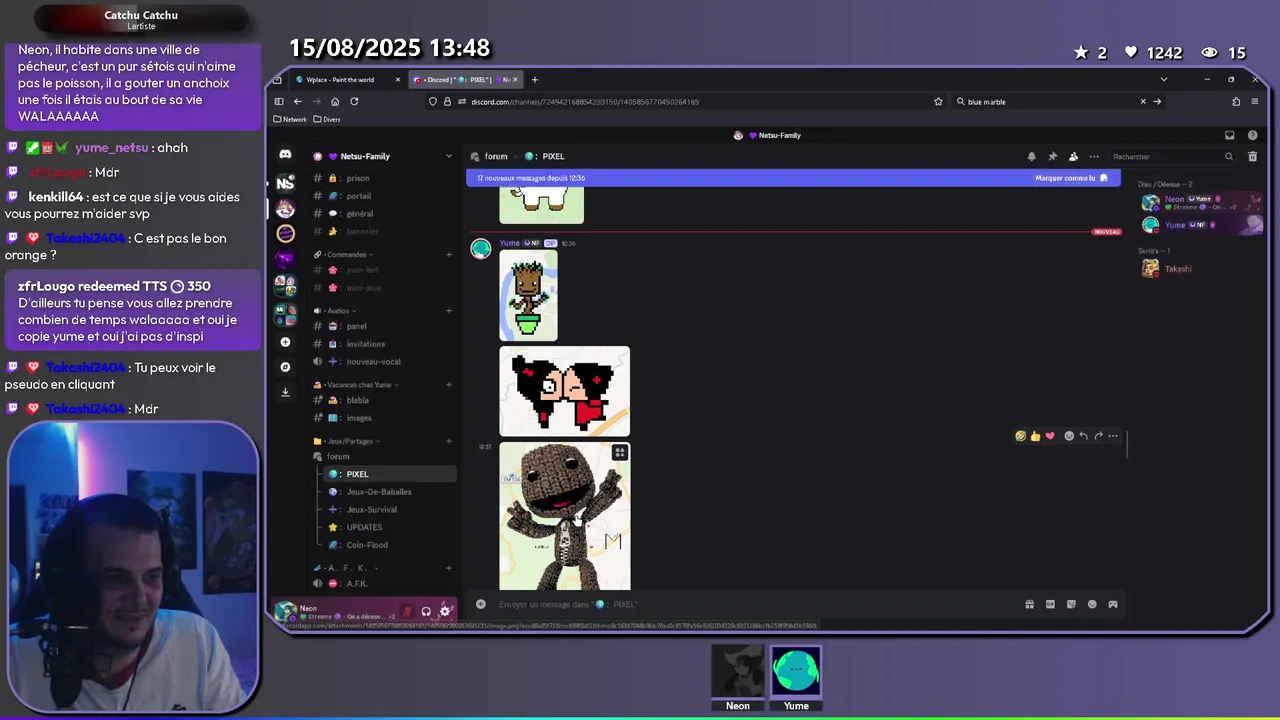Toggle the member list icon
1280x720 pixels.
tap(1073, 156)
